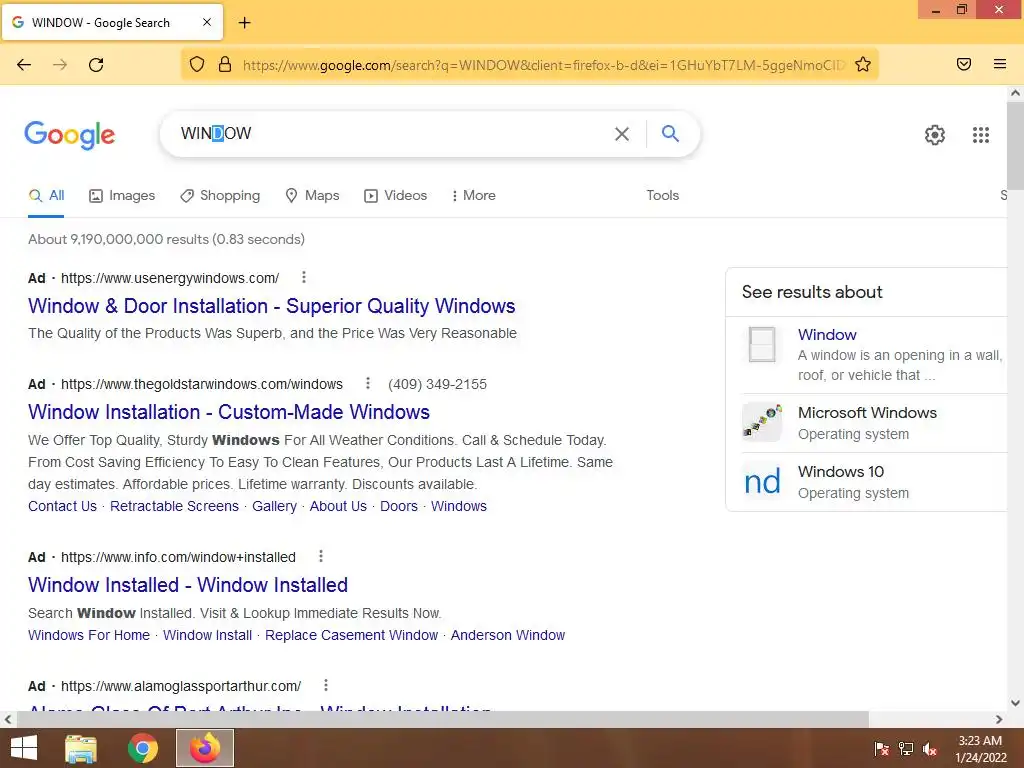The width and height of the screenshot is (1024, 768).
Task: Click the muted volume tray icon
Action: [x=930, y=749]
